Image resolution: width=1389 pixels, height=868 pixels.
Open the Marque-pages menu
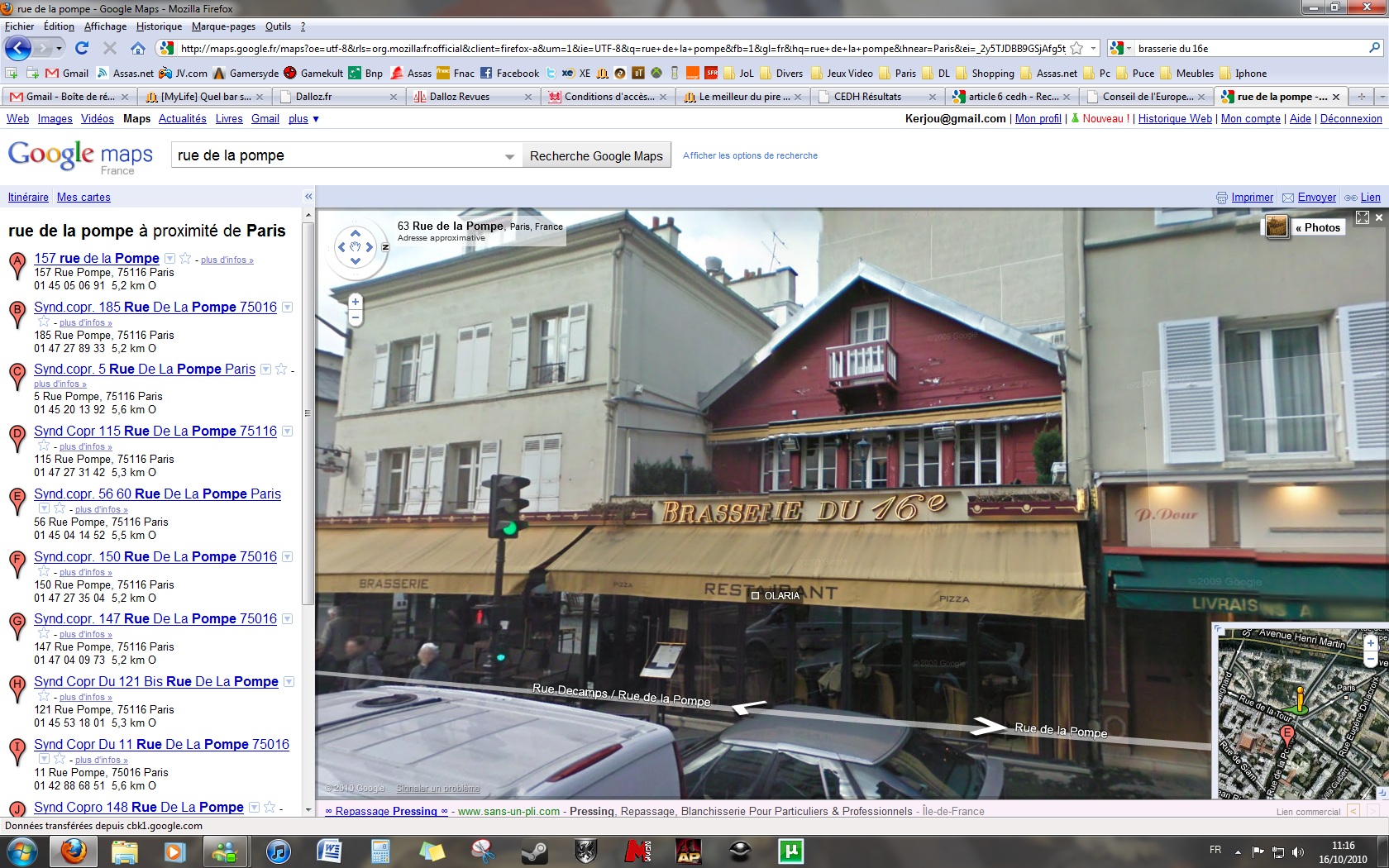pos(223,26)
